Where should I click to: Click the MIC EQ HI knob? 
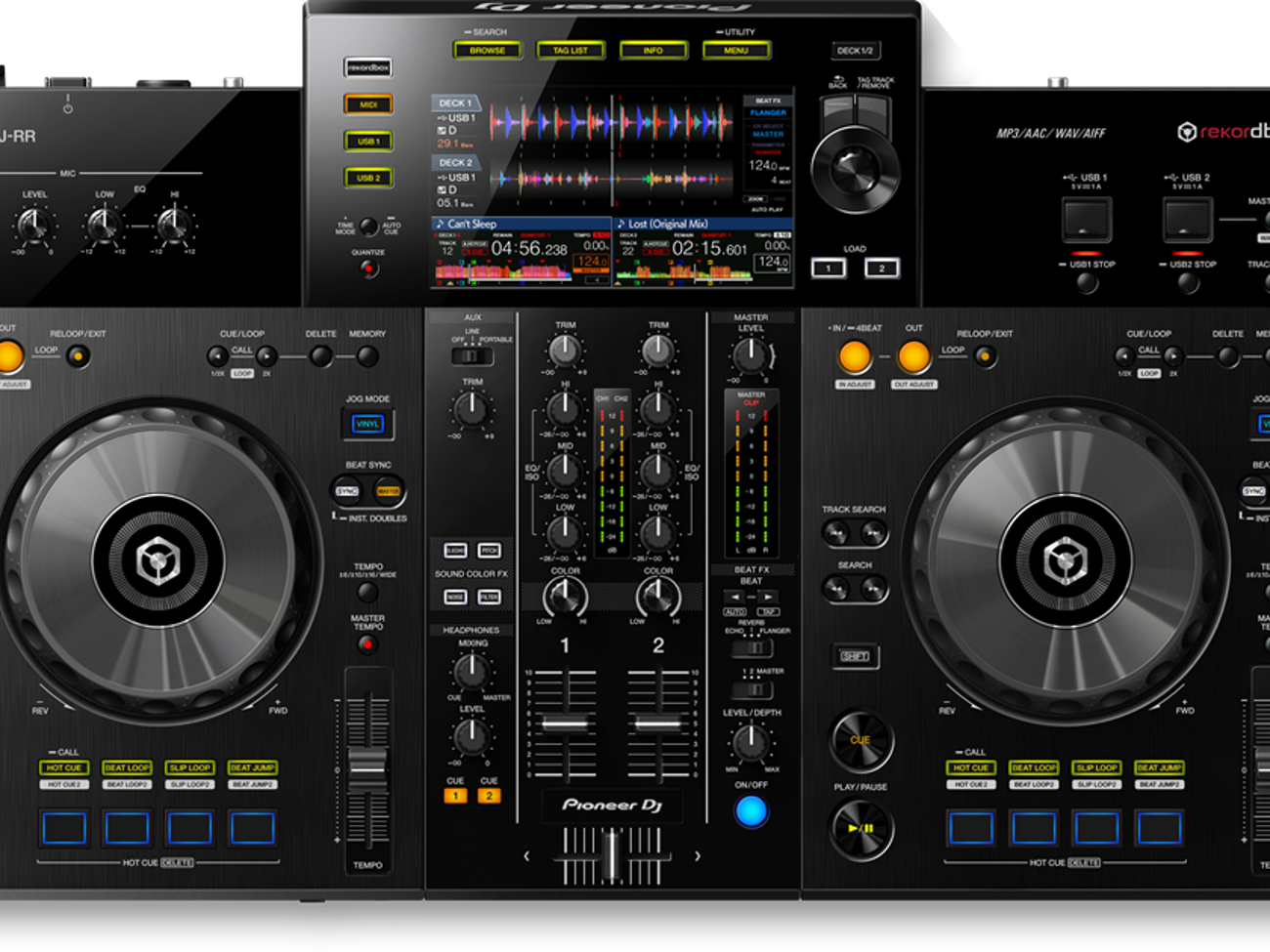point(173,226)
